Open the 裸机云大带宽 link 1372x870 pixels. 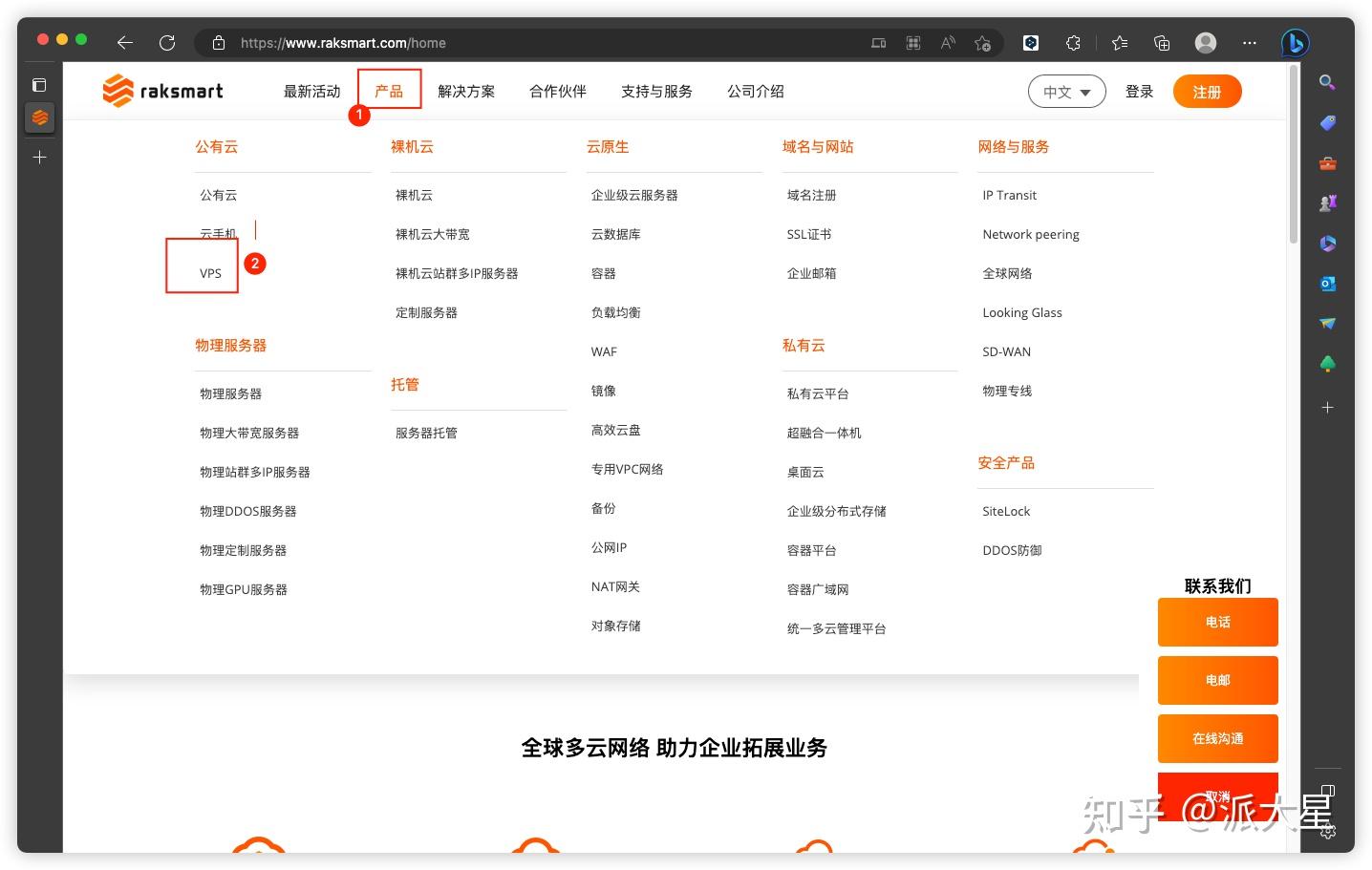coord(433,234)
